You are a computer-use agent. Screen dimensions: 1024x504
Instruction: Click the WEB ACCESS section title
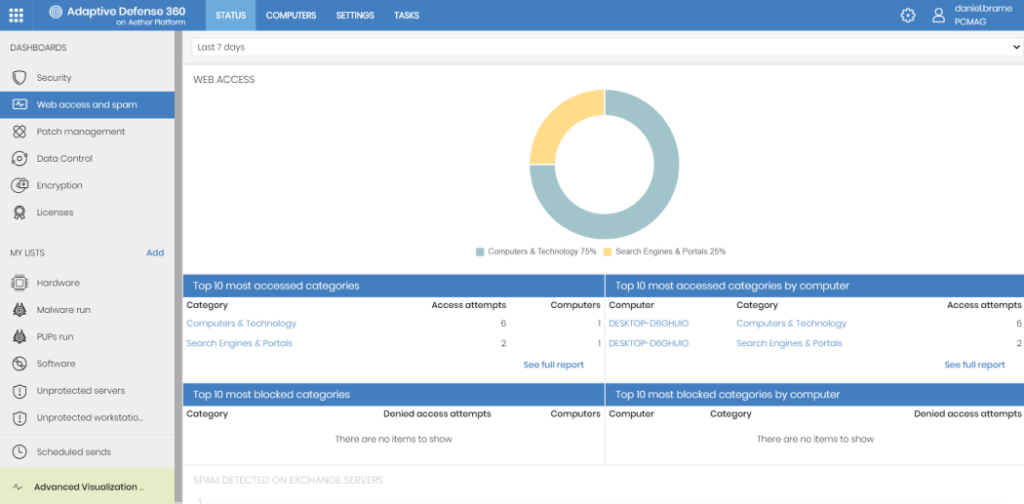[224, 80]
